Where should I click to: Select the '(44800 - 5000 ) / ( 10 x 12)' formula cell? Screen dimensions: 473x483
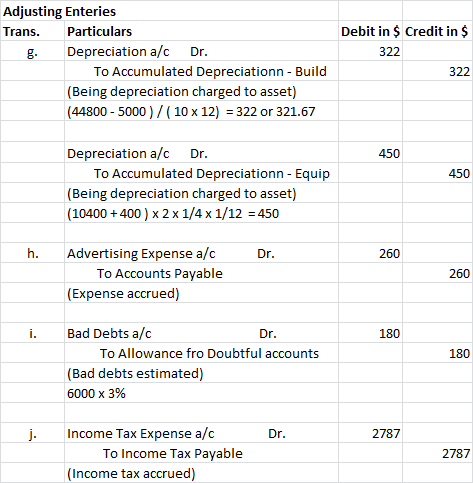(201, 111)
